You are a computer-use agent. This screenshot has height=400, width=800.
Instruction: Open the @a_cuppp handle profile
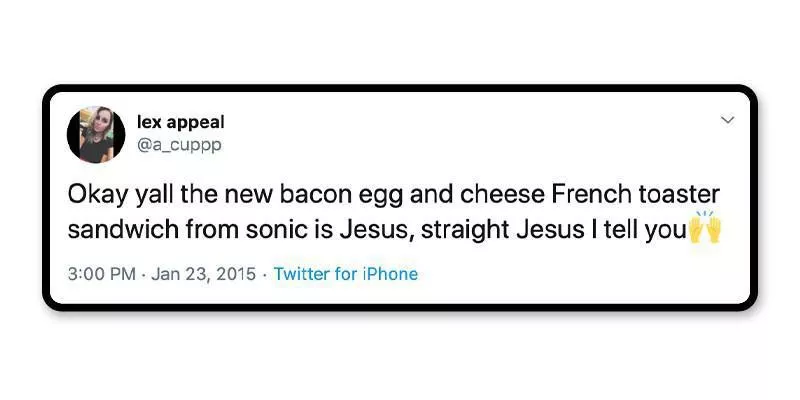[x=178, y=145]
